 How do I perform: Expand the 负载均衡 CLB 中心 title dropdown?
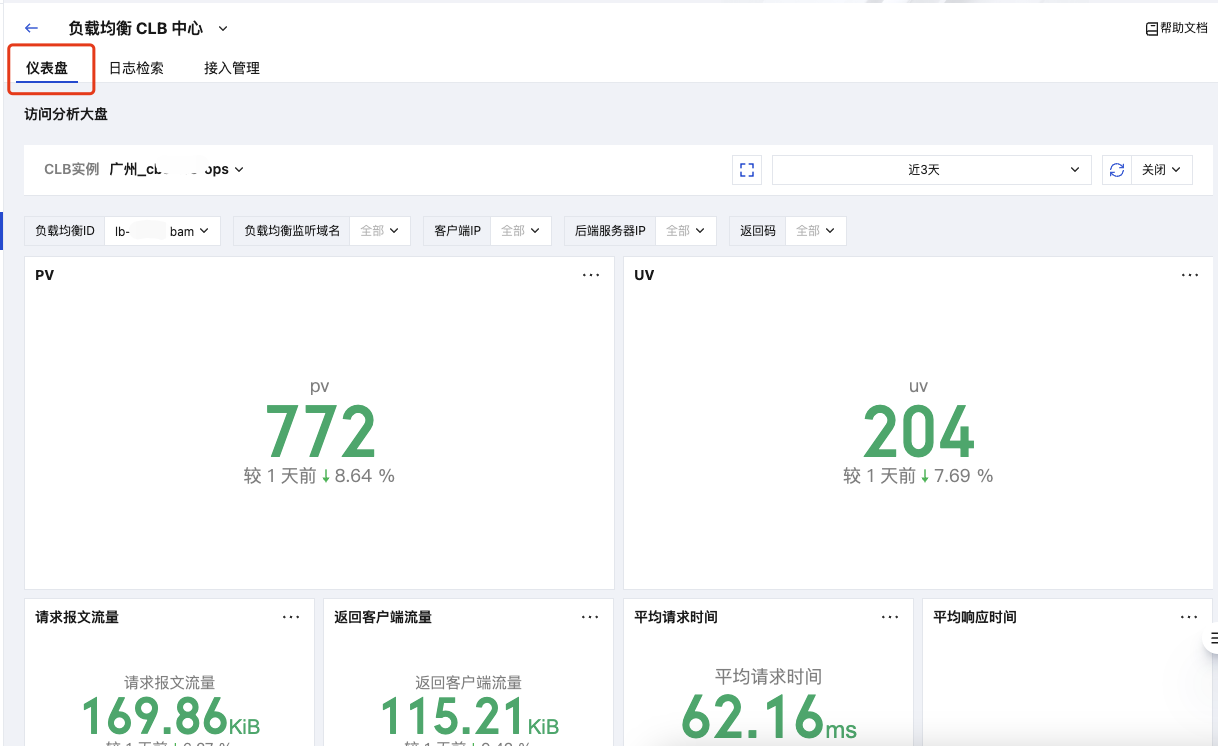[x=222, y=29]
